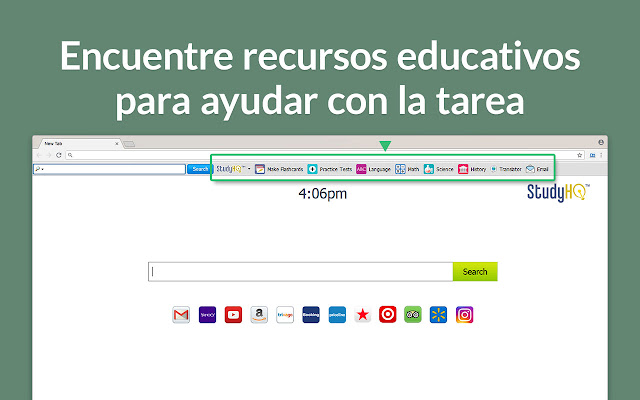The width and height of the screenshot is (640, 400).
Task: Select the New Tab tab
Action: pos(78,144)
